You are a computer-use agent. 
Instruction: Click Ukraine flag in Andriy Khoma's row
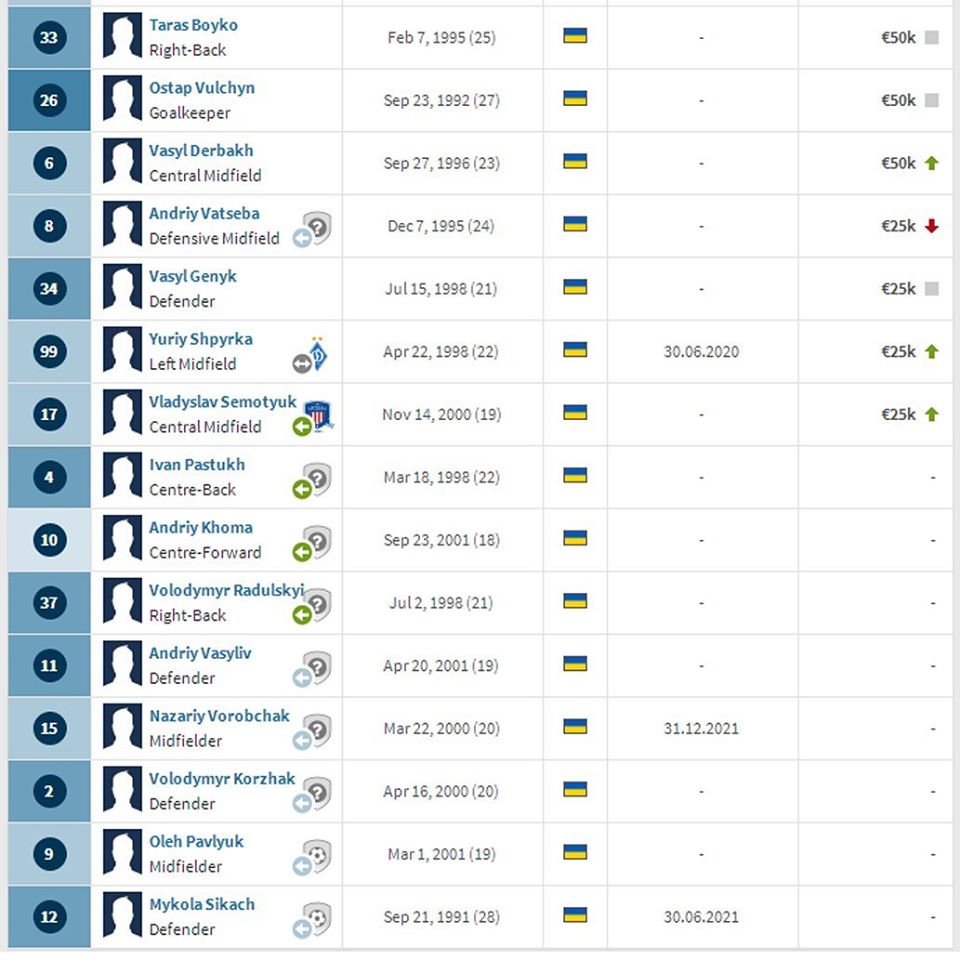(x=575, y=538)
